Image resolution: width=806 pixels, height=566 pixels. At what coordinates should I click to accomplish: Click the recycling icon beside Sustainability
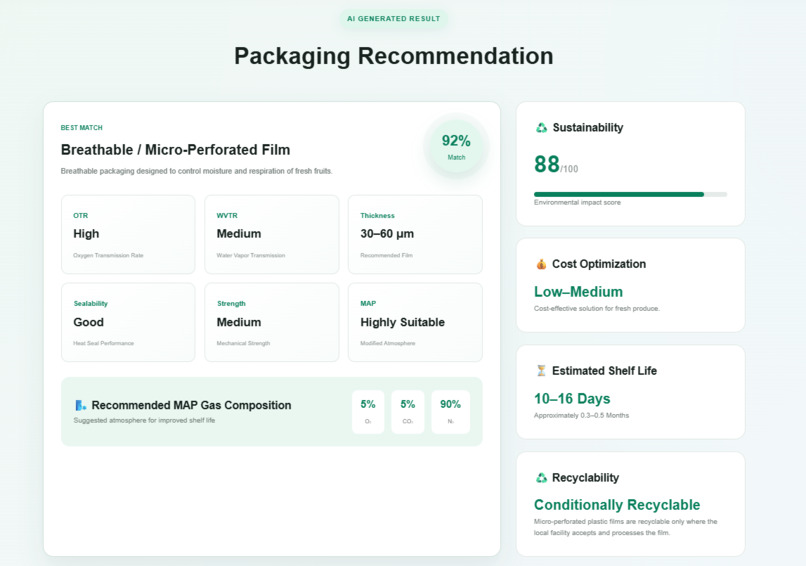point(541,127)
